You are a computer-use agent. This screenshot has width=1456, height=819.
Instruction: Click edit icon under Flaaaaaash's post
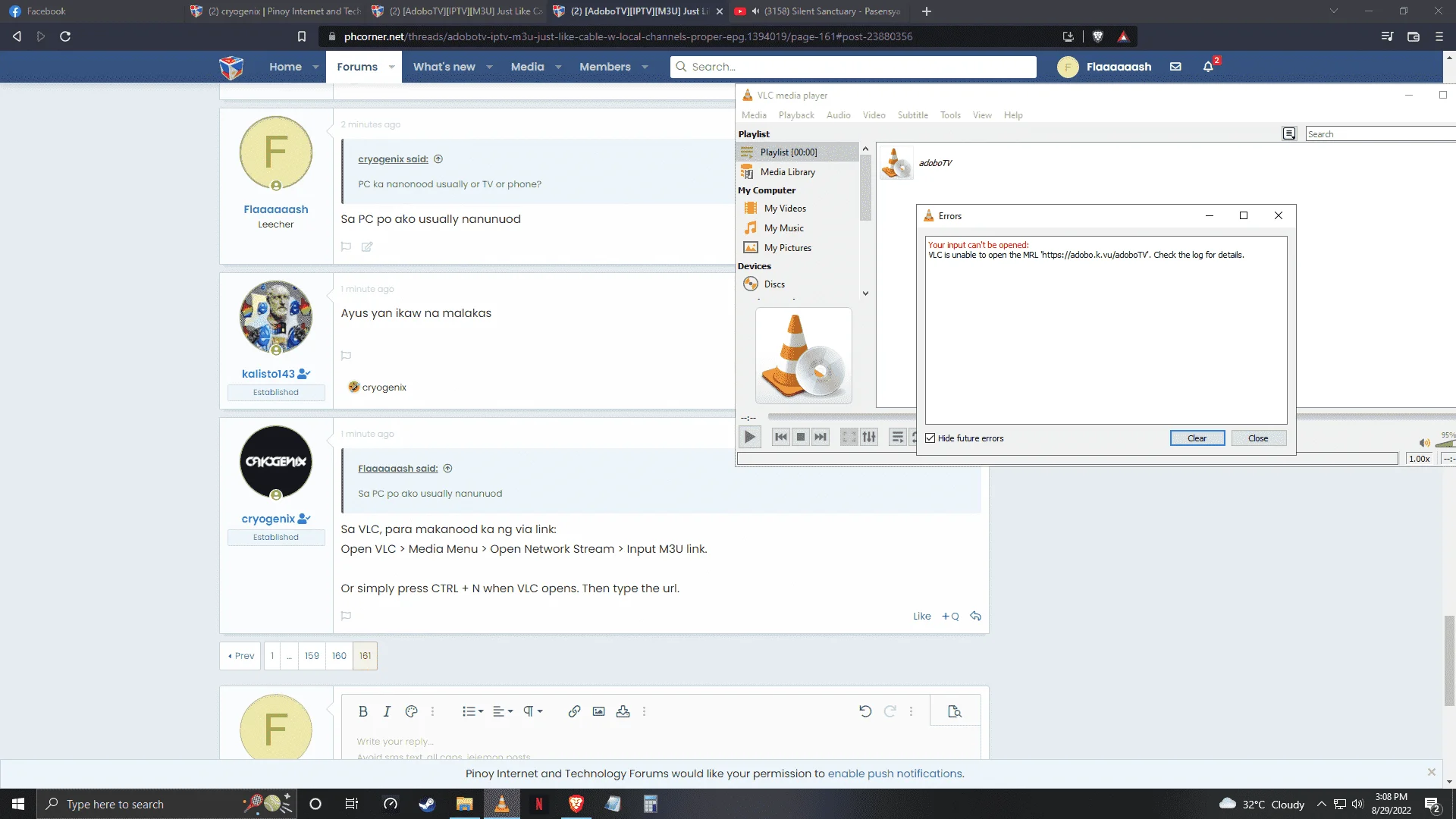[x=367, y=246]
